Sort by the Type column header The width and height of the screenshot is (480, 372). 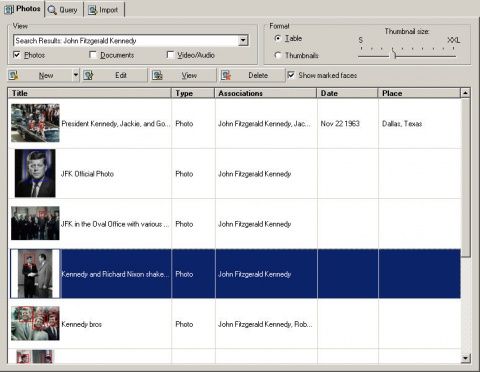coord(193,93)
